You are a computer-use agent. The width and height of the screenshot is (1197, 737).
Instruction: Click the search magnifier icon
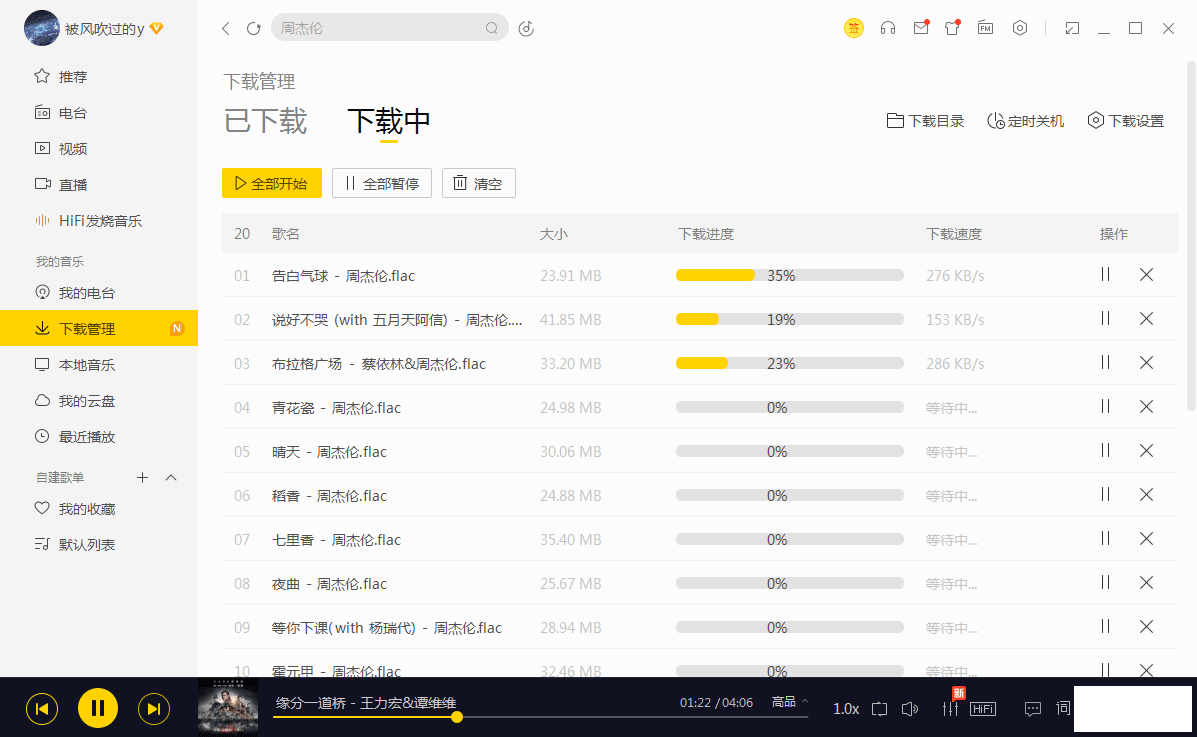point(492,28)
